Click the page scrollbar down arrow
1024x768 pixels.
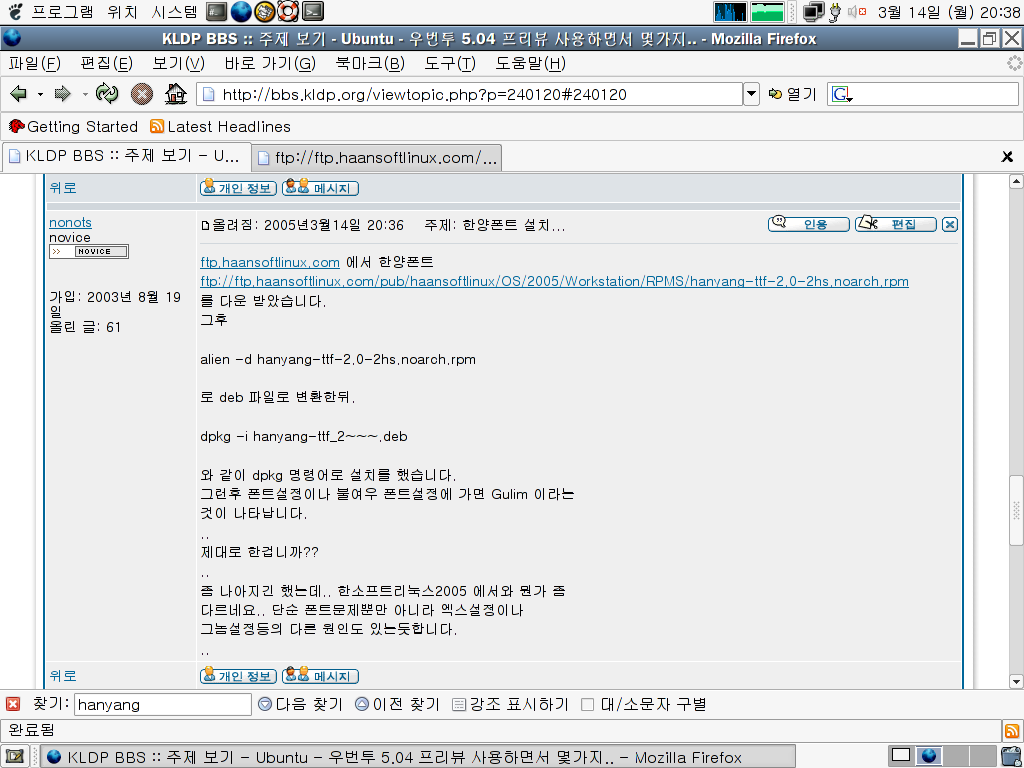[1016, 681]
